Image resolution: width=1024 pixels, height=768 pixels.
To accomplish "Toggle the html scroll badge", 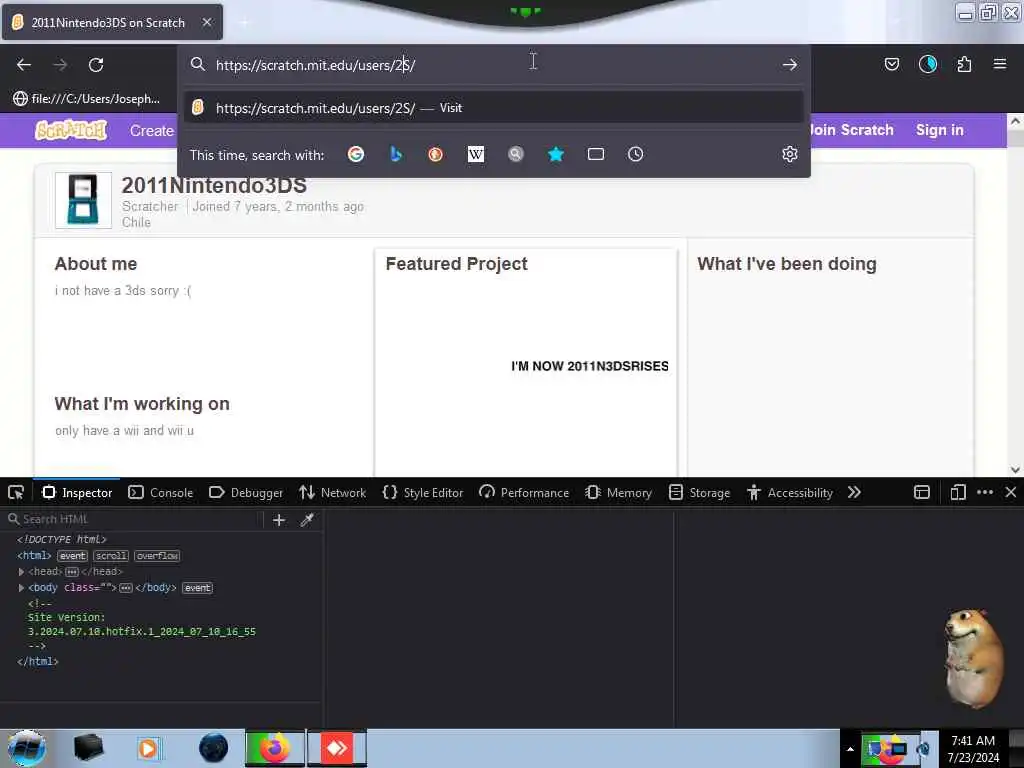I will tap(111, 556).
